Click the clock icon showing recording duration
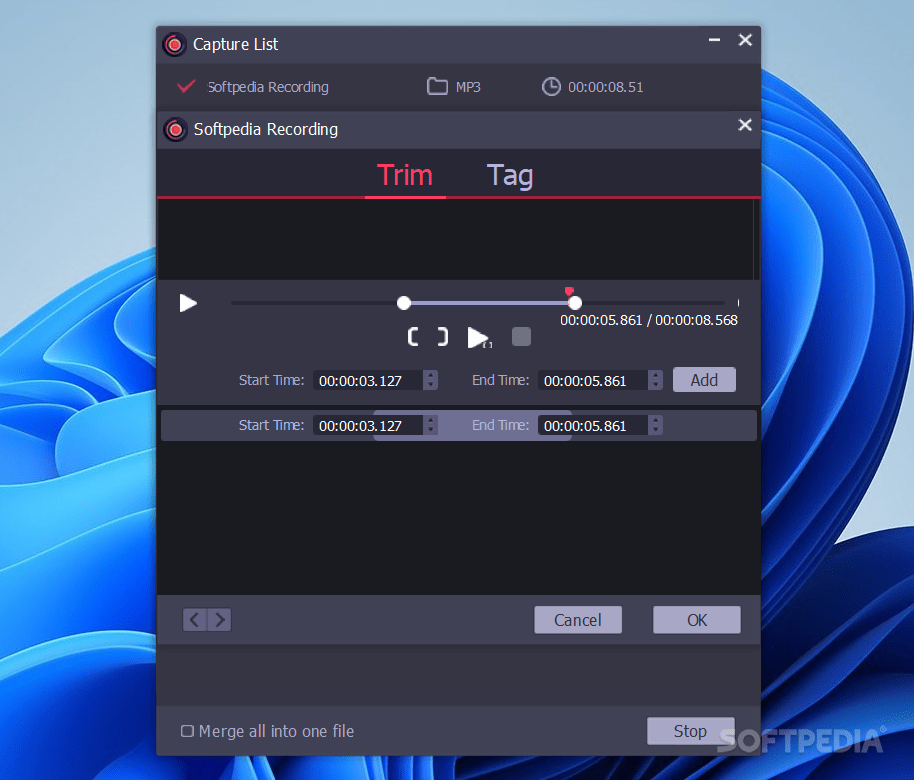The height and width of the screenshot is (780, 914). [551, 87]
